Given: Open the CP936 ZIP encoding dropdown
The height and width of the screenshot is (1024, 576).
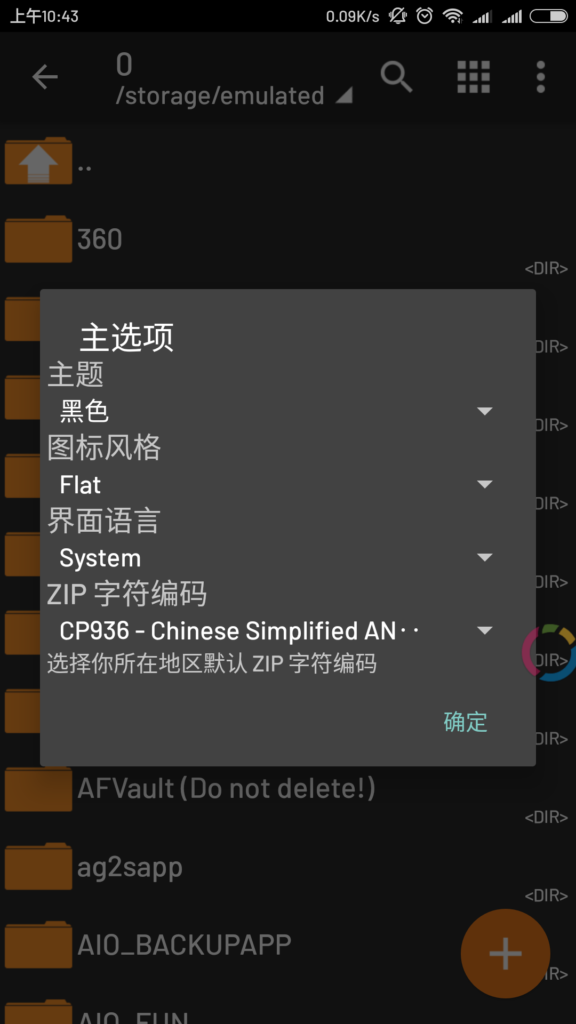Looking at the screenshot, I should 276,631.
